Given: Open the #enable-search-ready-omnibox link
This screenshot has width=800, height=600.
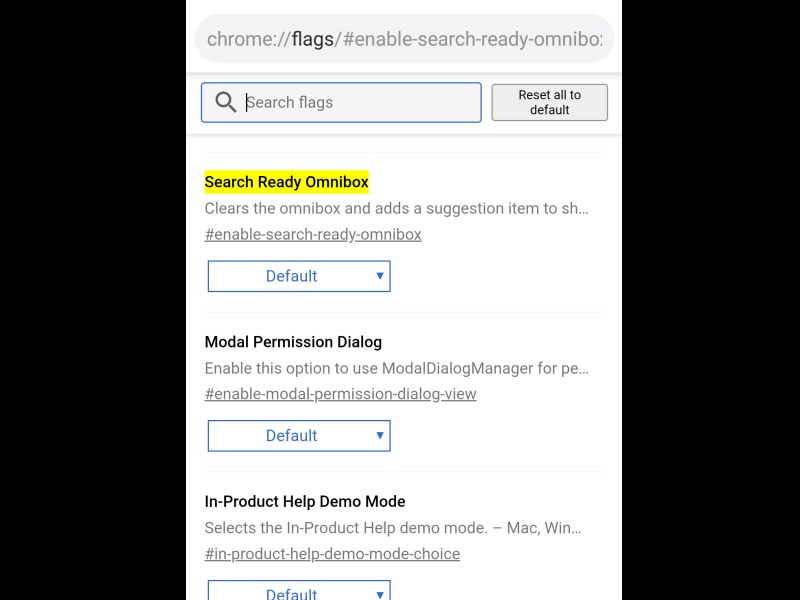Looking at the screenshot, I should (x=312, y=234).
